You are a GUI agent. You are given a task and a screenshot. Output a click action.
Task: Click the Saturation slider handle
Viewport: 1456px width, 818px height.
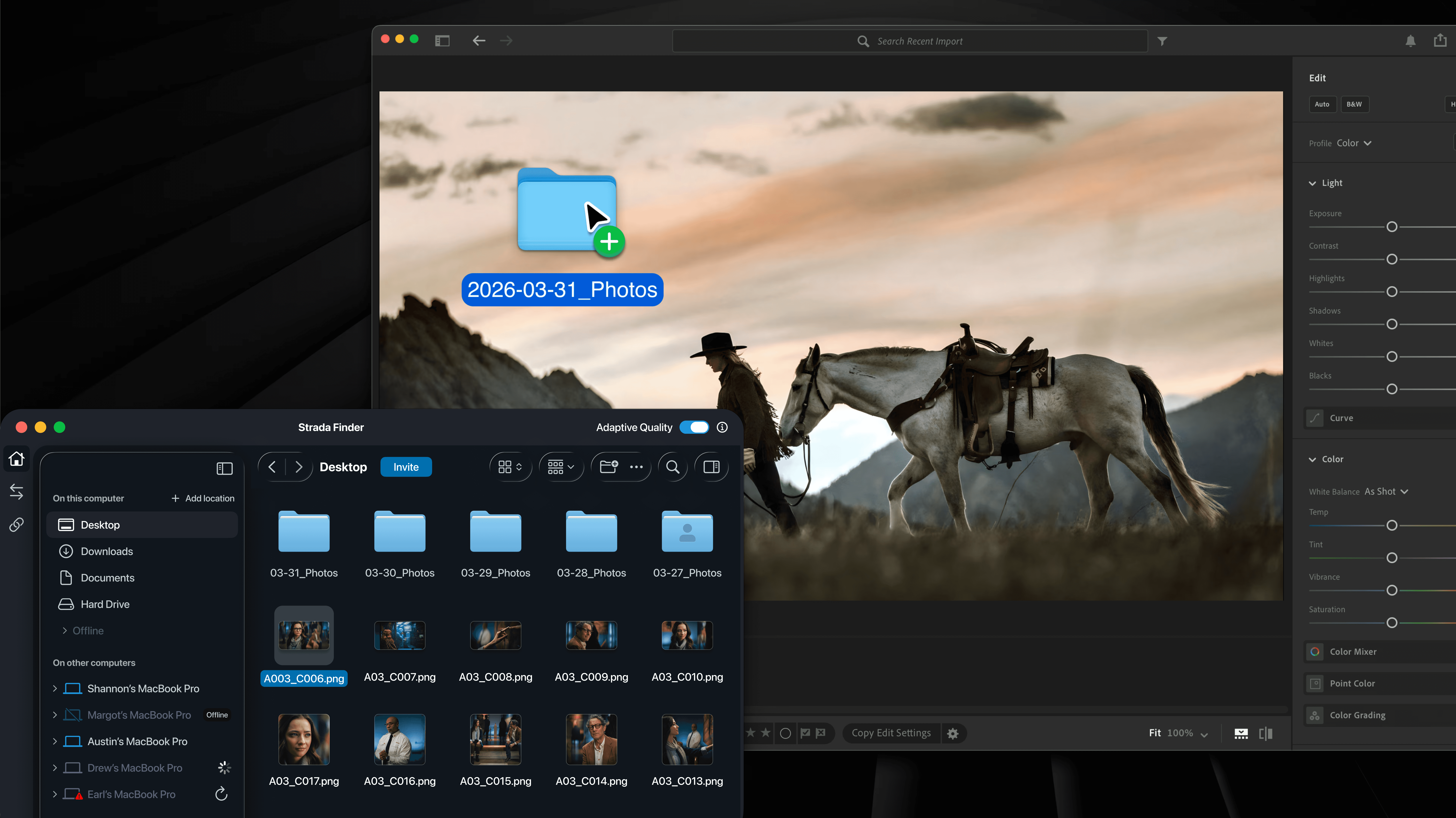coord(1392,623)
